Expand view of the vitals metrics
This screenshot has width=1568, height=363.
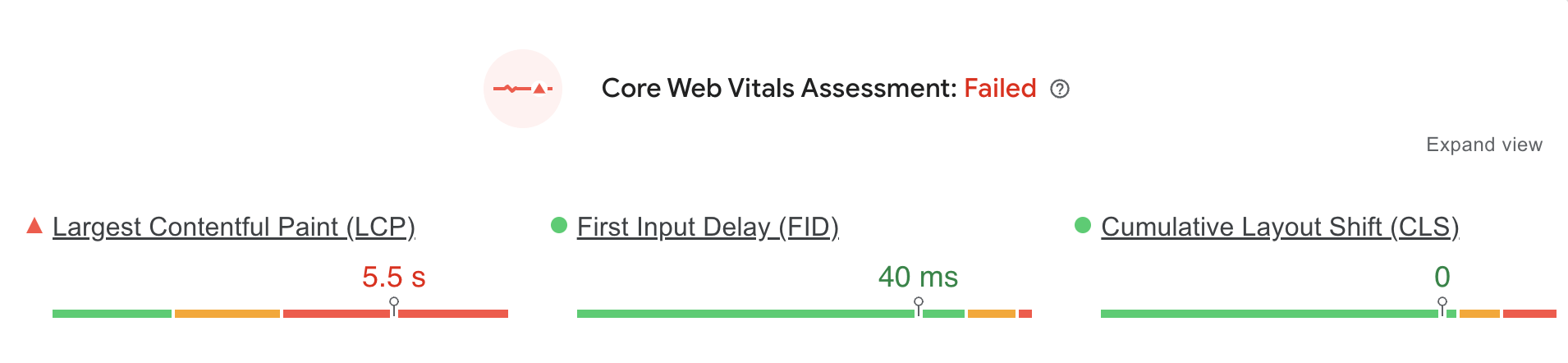[1483, 145]
